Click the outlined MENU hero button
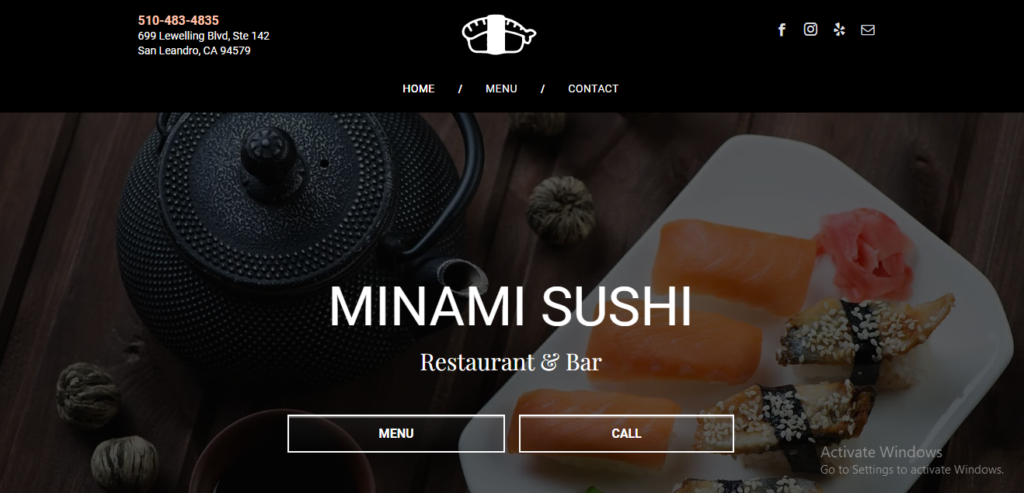The image size is (1024, 493). click(396, 434)
